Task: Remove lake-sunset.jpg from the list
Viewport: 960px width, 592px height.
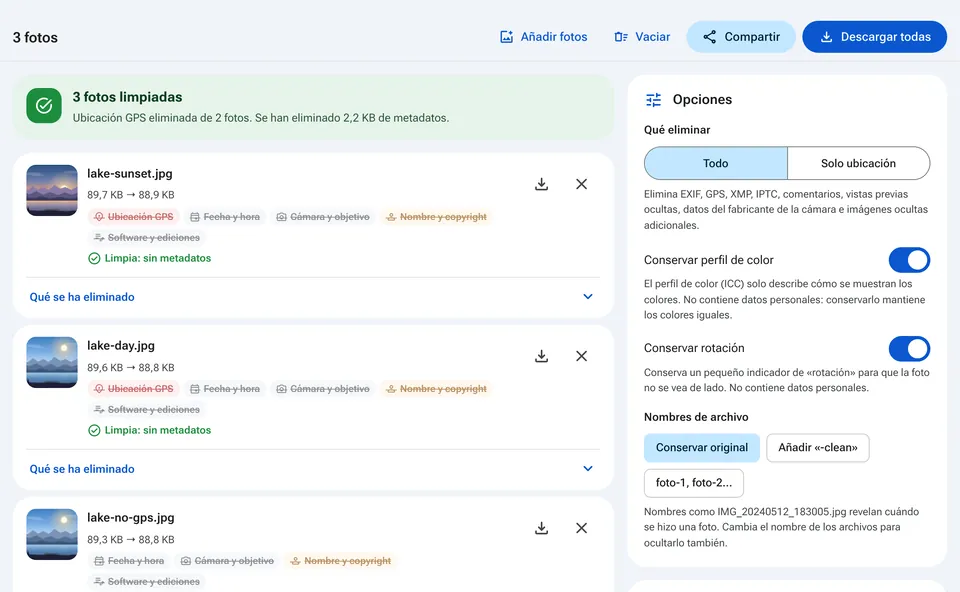Action: [582, 184]
